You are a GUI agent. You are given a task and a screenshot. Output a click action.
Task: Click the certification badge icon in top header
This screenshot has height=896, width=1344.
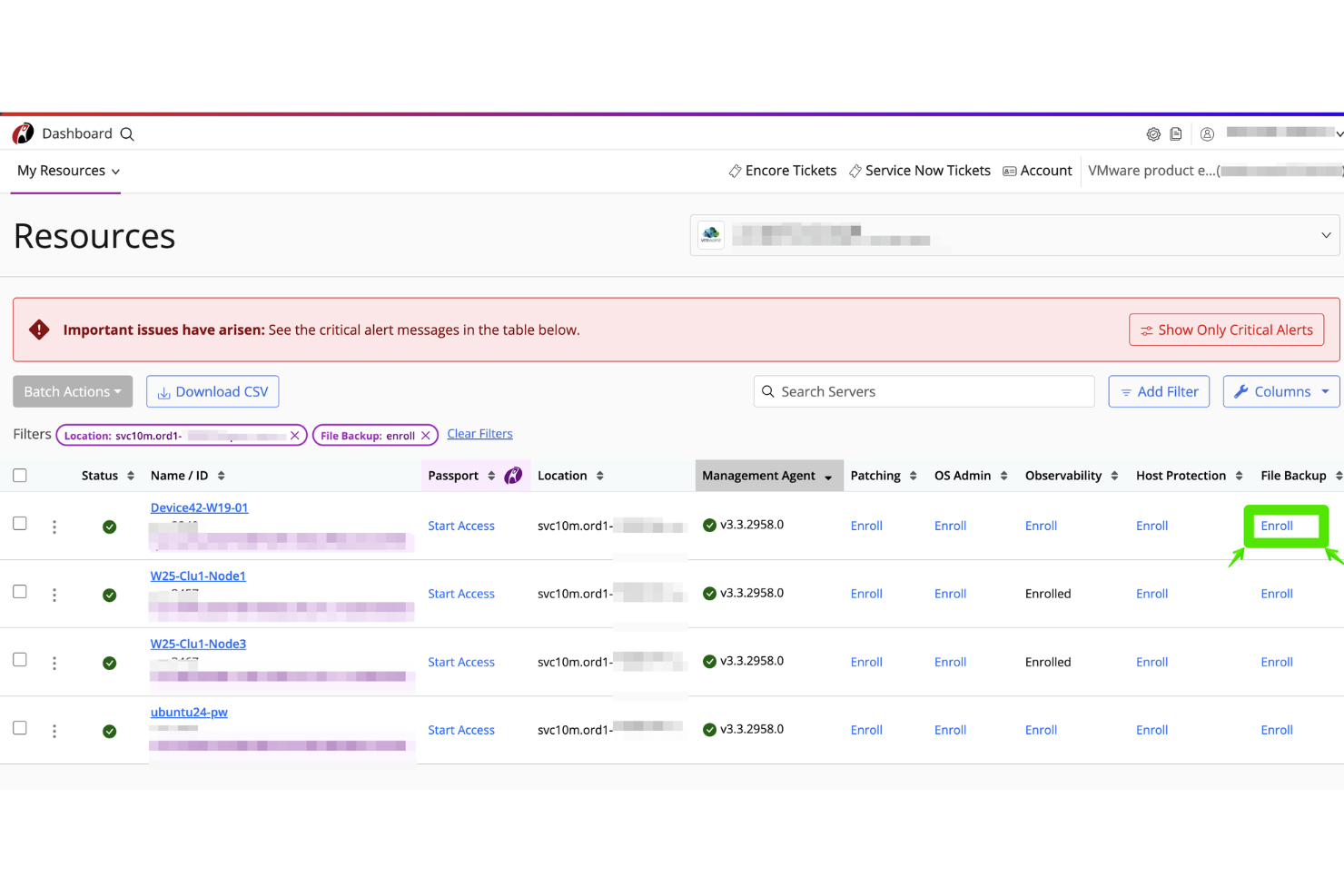click(x=1153, y=133)
